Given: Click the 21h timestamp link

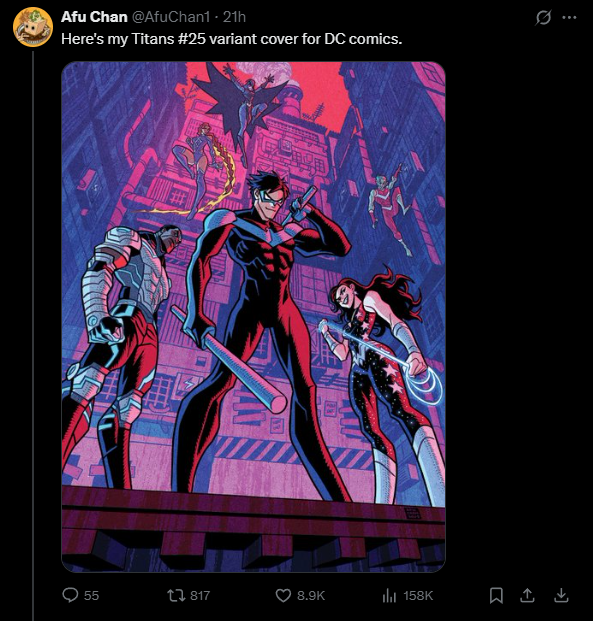Looking at the screenshot, I should coord(234,17).
